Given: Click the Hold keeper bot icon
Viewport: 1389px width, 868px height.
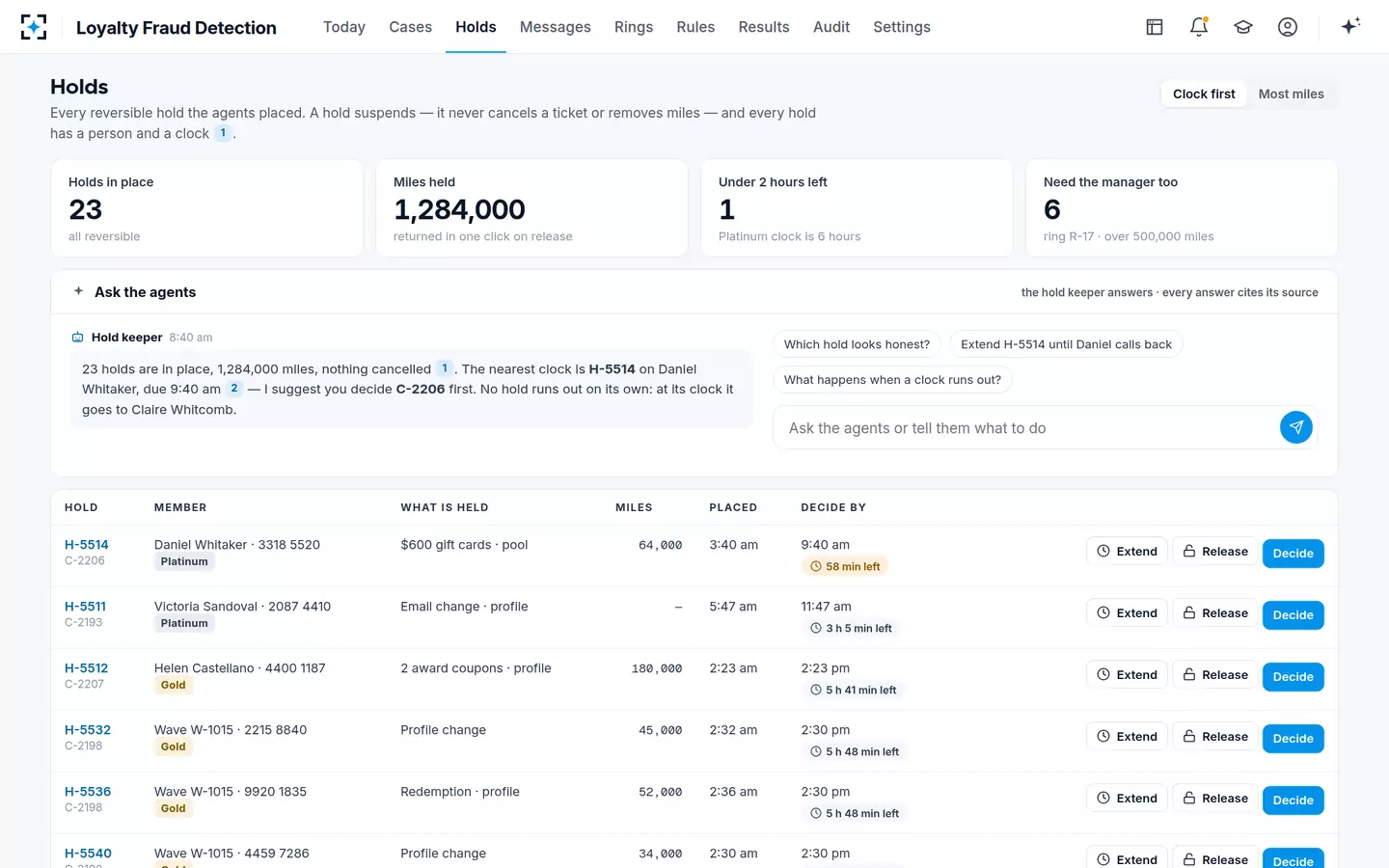Looking at the screenshot, I should point(78,338).
